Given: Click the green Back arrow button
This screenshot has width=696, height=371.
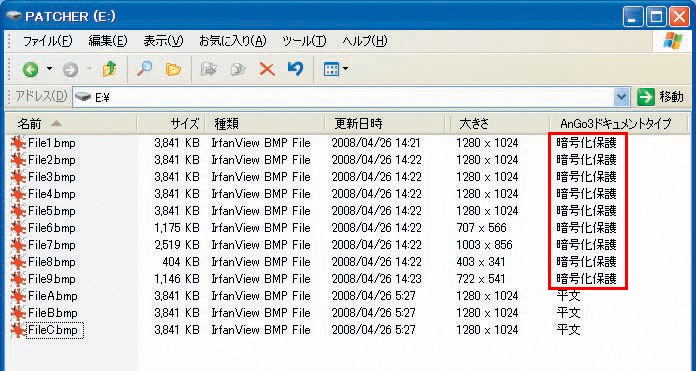Looking at the screenshot, I should coord(31,69).
